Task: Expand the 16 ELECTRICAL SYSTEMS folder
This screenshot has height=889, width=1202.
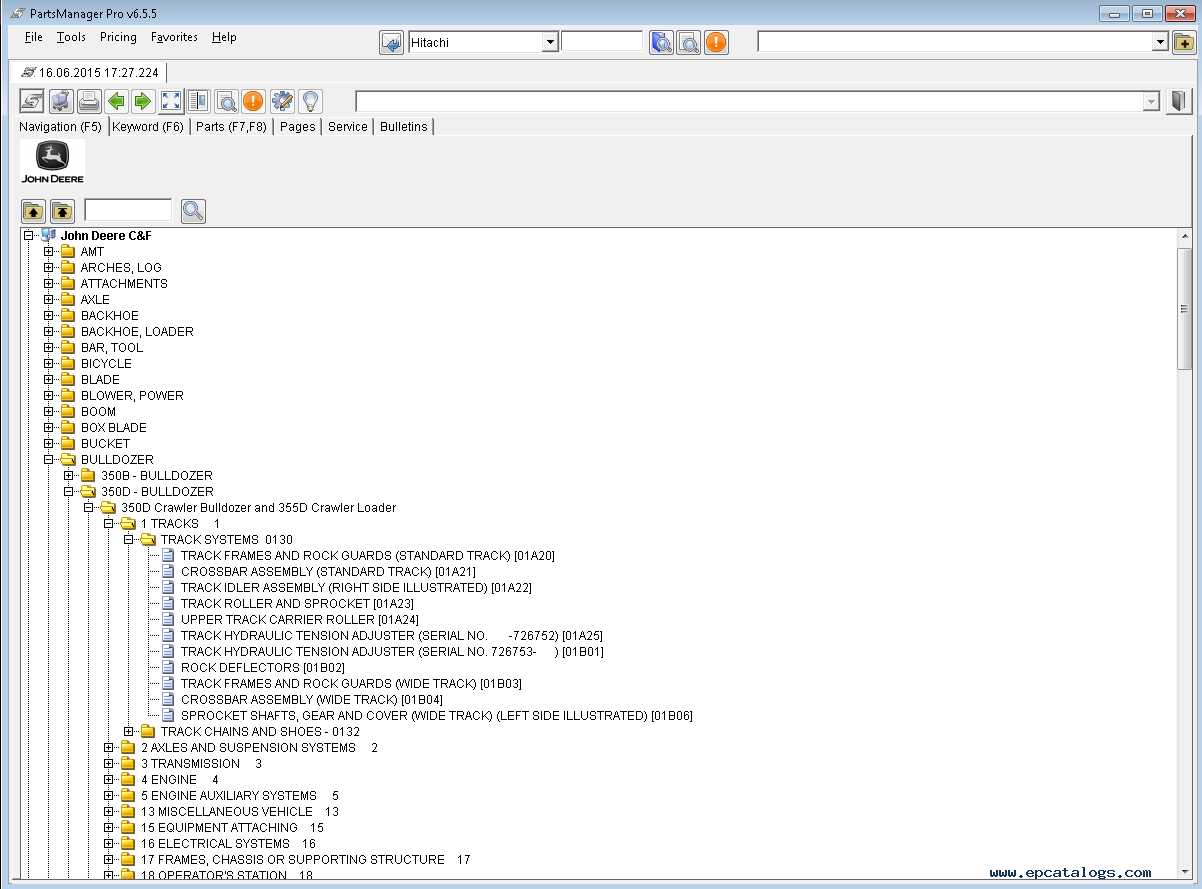Action: (x=108, y=844)
